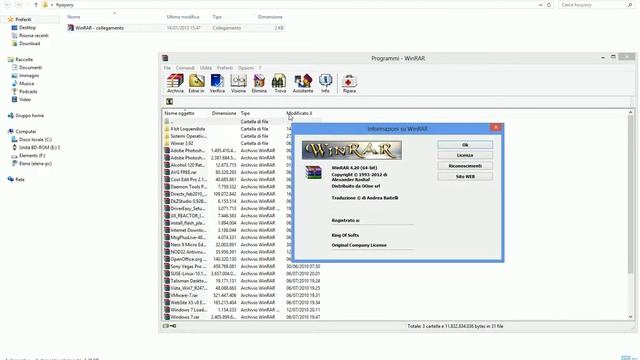Click Ok in the Informazioni dialog
The height and width of the screenshot is (360, 640).
click(465, 145)
